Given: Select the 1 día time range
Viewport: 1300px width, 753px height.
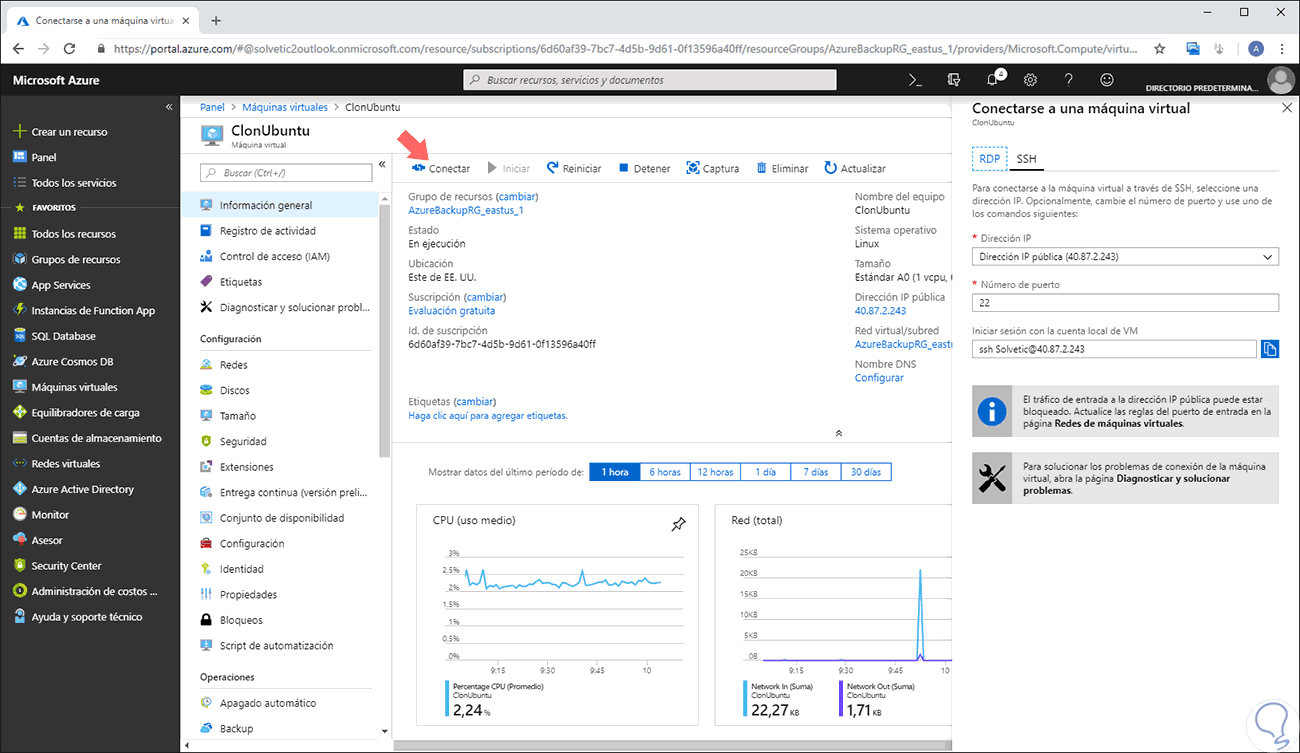Looking at the screenshot, I should 765,472.
